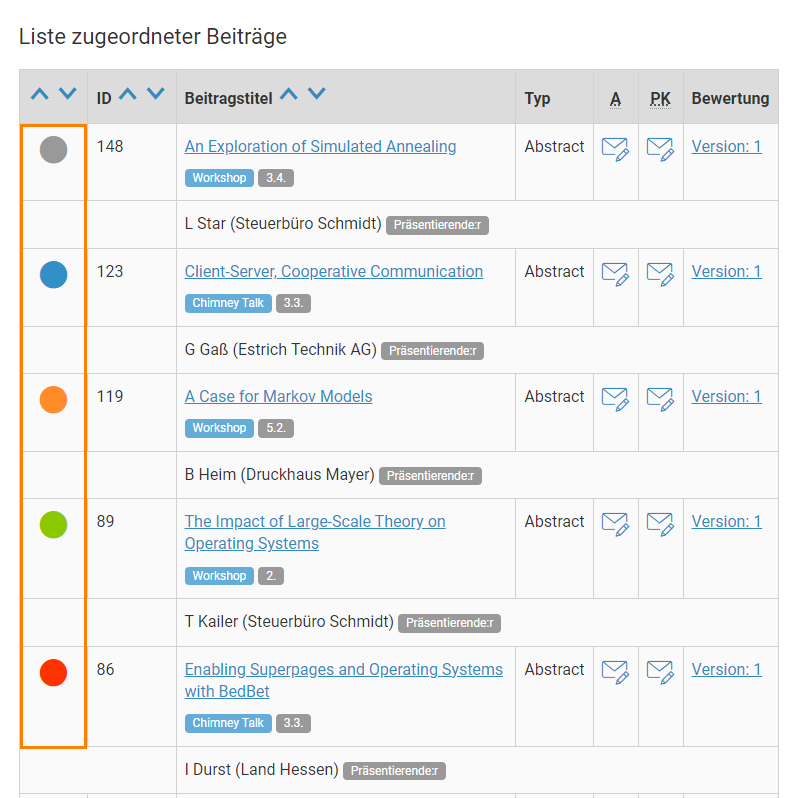Click the red status dot for 86
This screenshot has height=798, width=792.
pos(54,673)
